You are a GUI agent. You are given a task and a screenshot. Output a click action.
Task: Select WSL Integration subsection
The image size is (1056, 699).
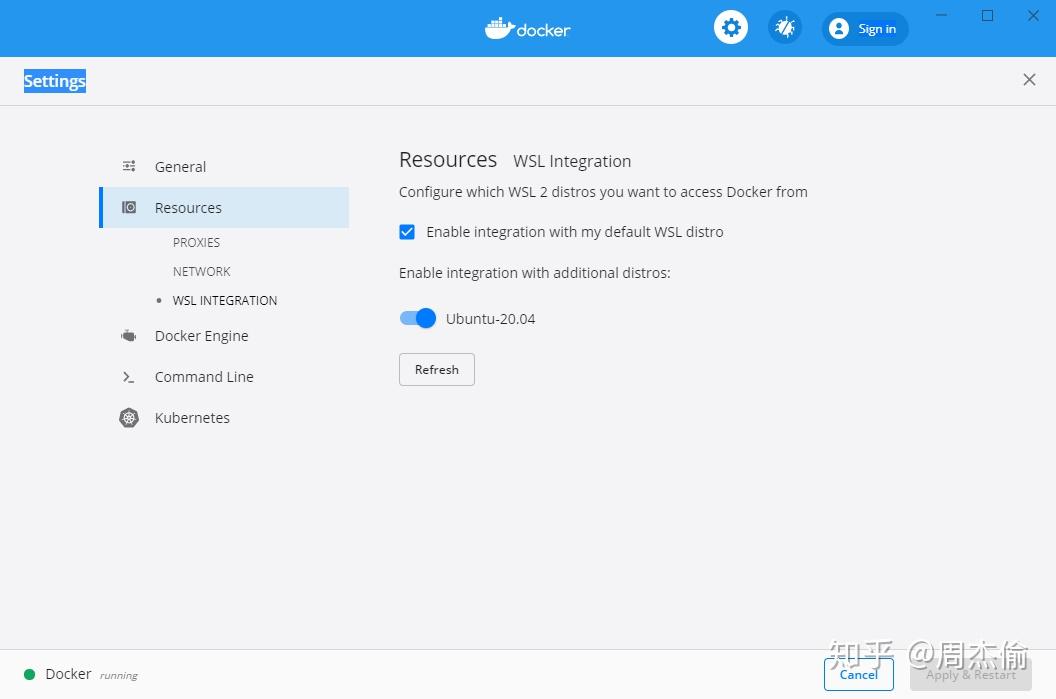(225, 300)
